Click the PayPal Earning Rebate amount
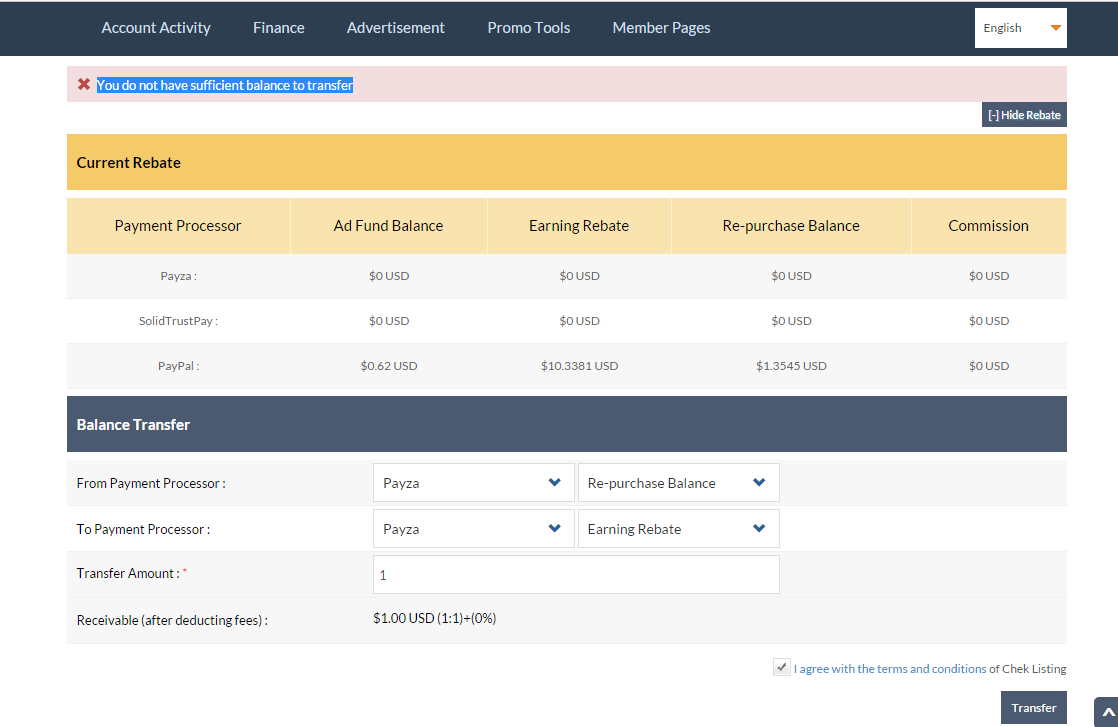 579,366
